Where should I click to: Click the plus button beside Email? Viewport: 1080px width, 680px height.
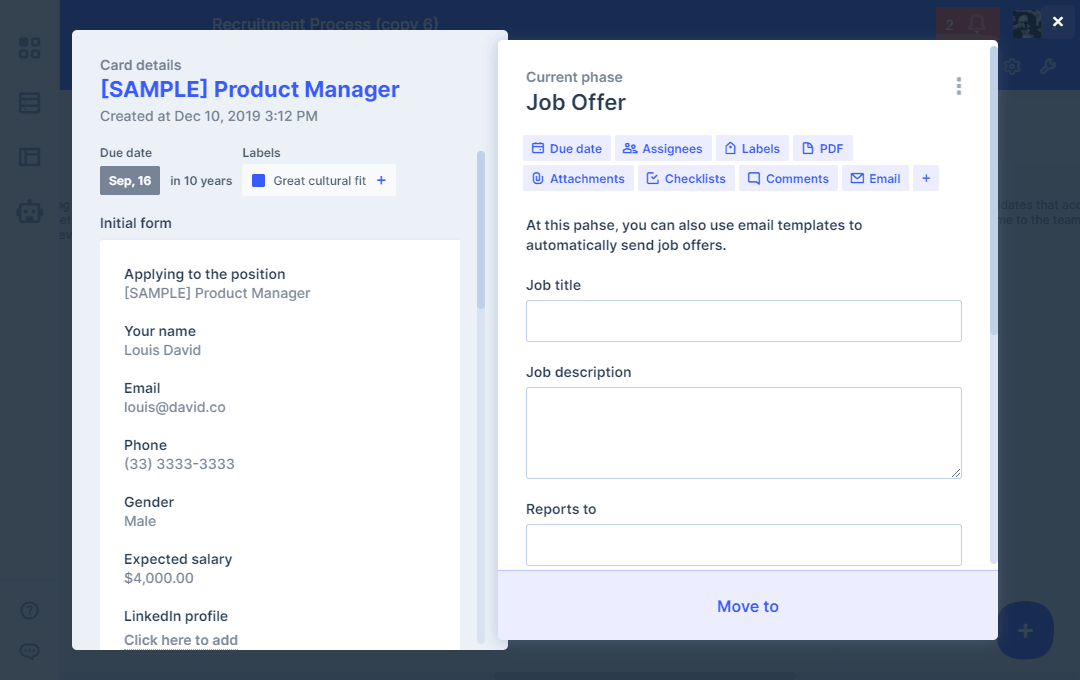click(x=925, y=178)
